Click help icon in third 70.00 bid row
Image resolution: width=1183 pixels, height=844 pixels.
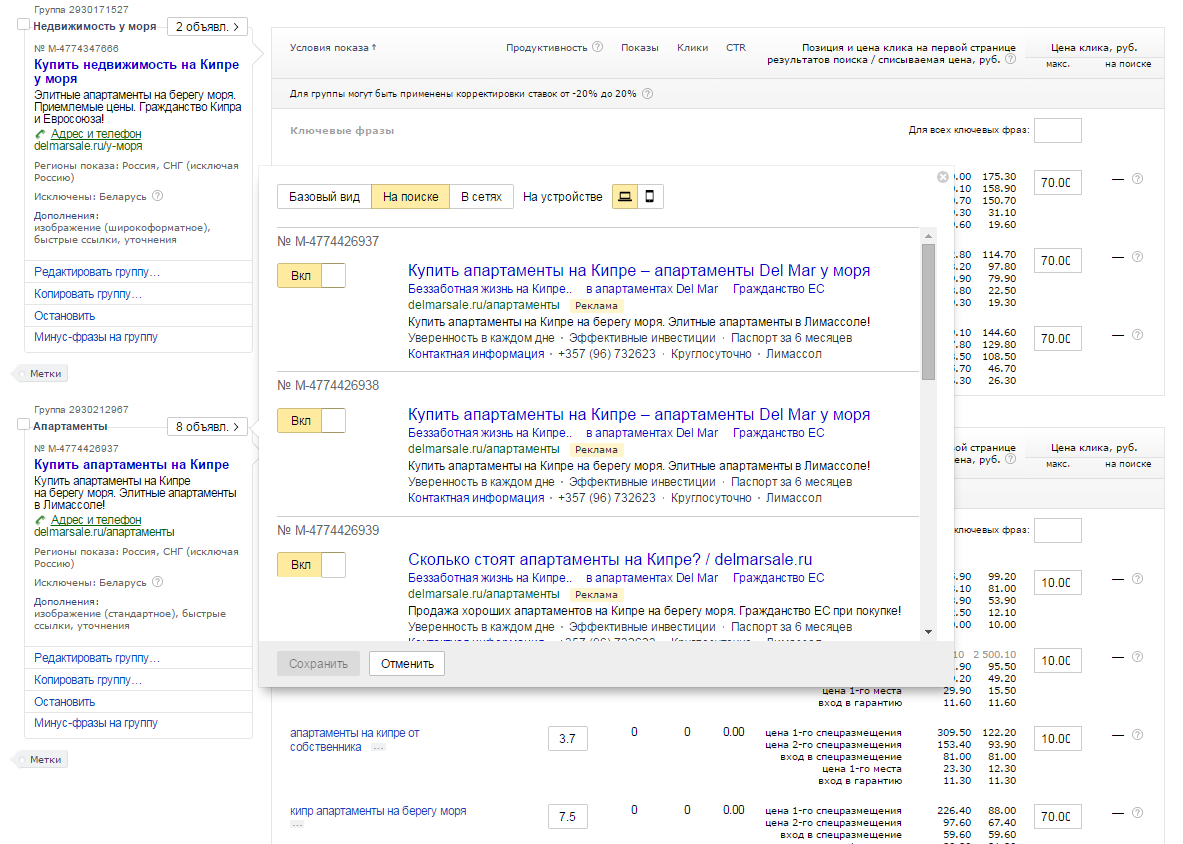[x=1138, y=335]
